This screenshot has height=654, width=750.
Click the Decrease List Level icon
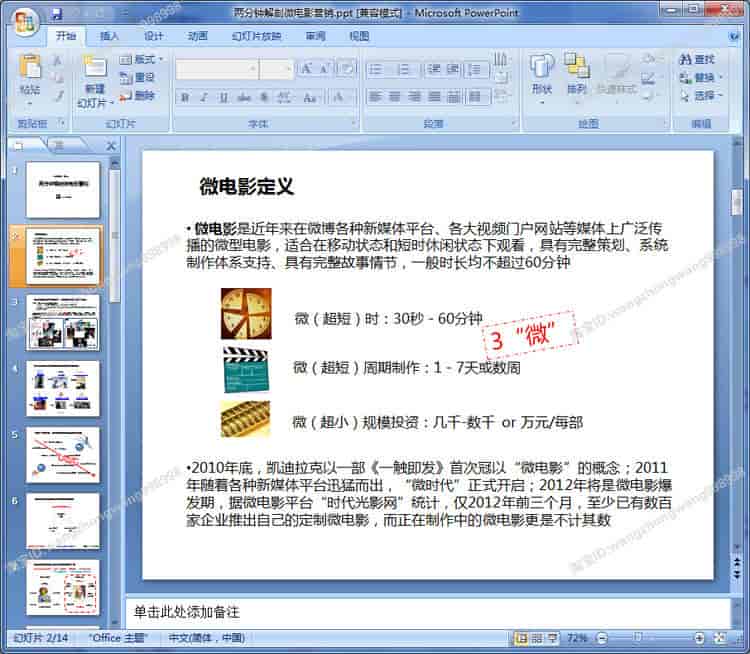point(434,69)
